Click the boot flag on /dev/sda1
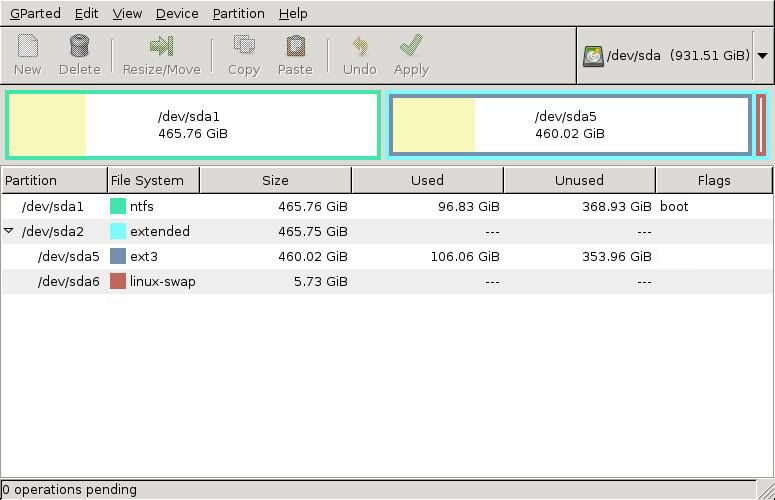Viewport: 775px width, 500px height. (x=674, y=206)
